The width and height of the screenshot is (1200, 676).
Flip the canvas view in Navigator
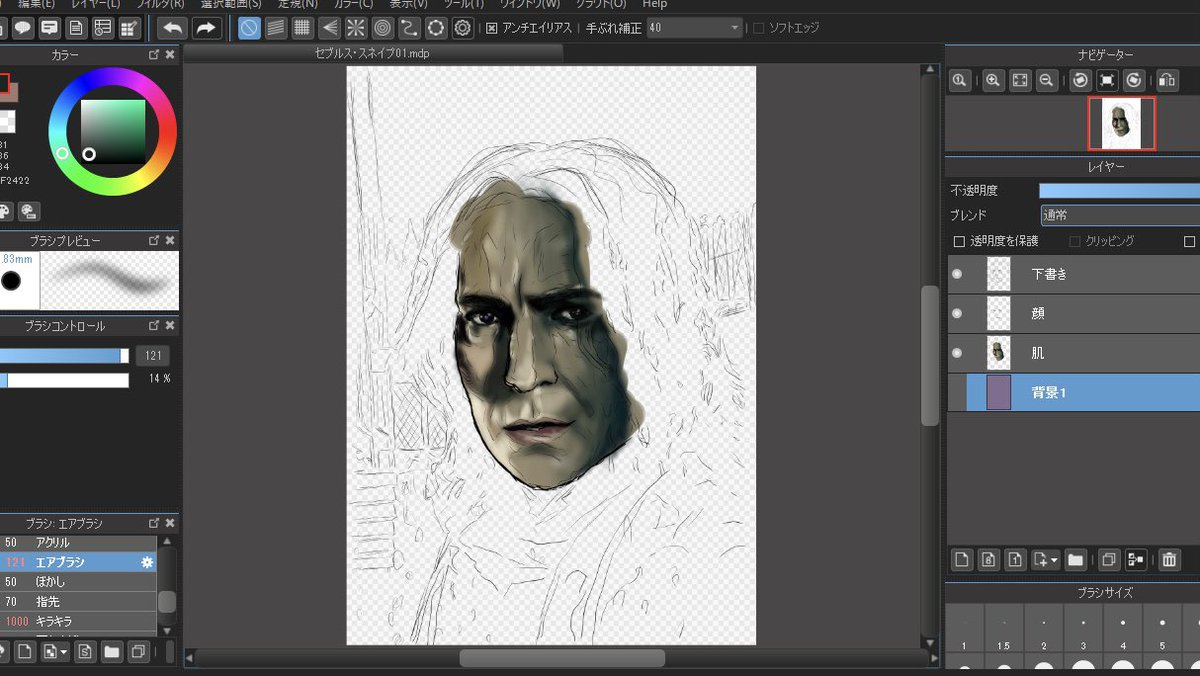tap(1167, 81)
